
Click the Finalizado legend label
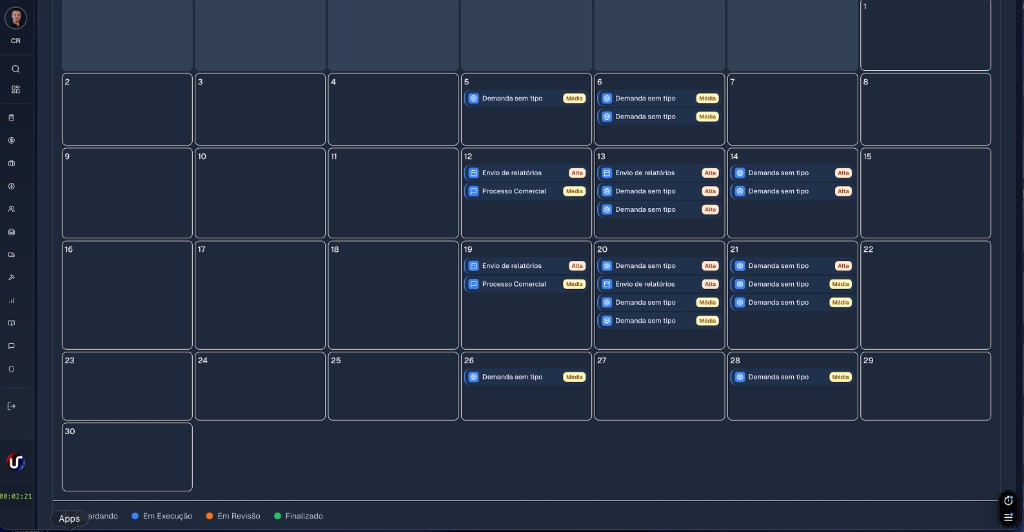304,516
